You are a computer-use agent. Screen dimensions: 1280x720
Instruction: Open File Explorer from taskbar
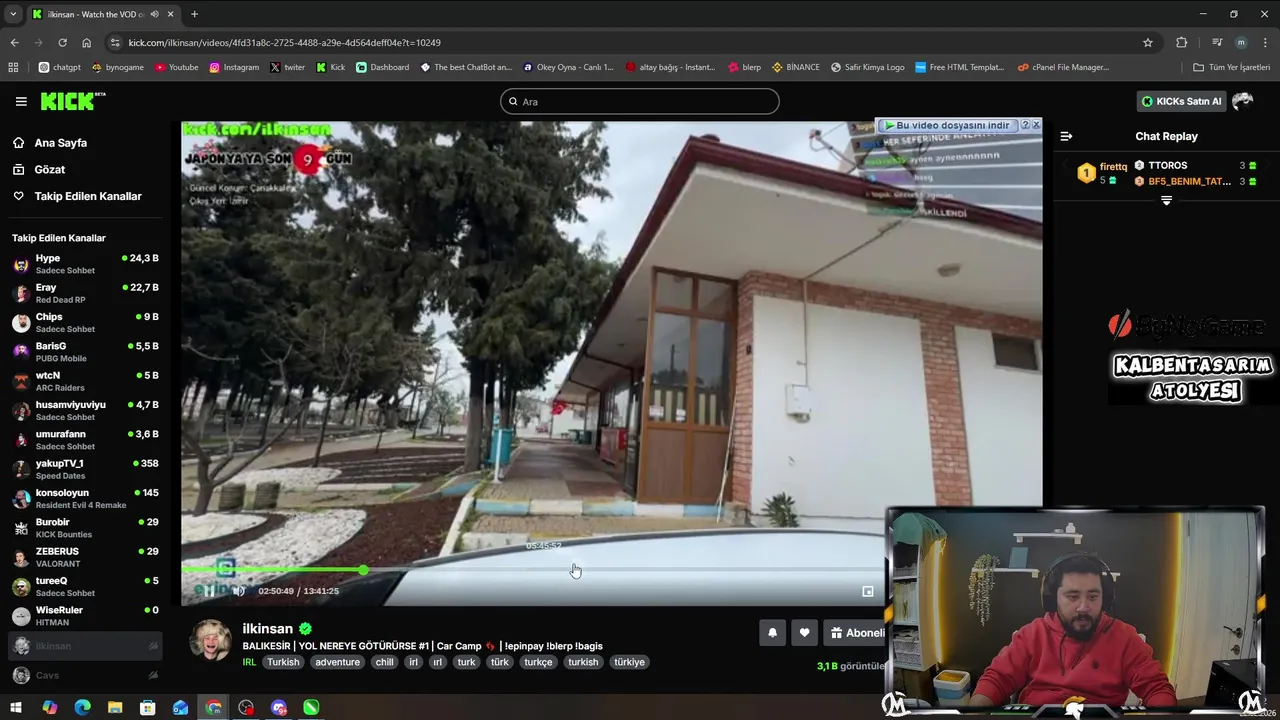pos(114,707)
